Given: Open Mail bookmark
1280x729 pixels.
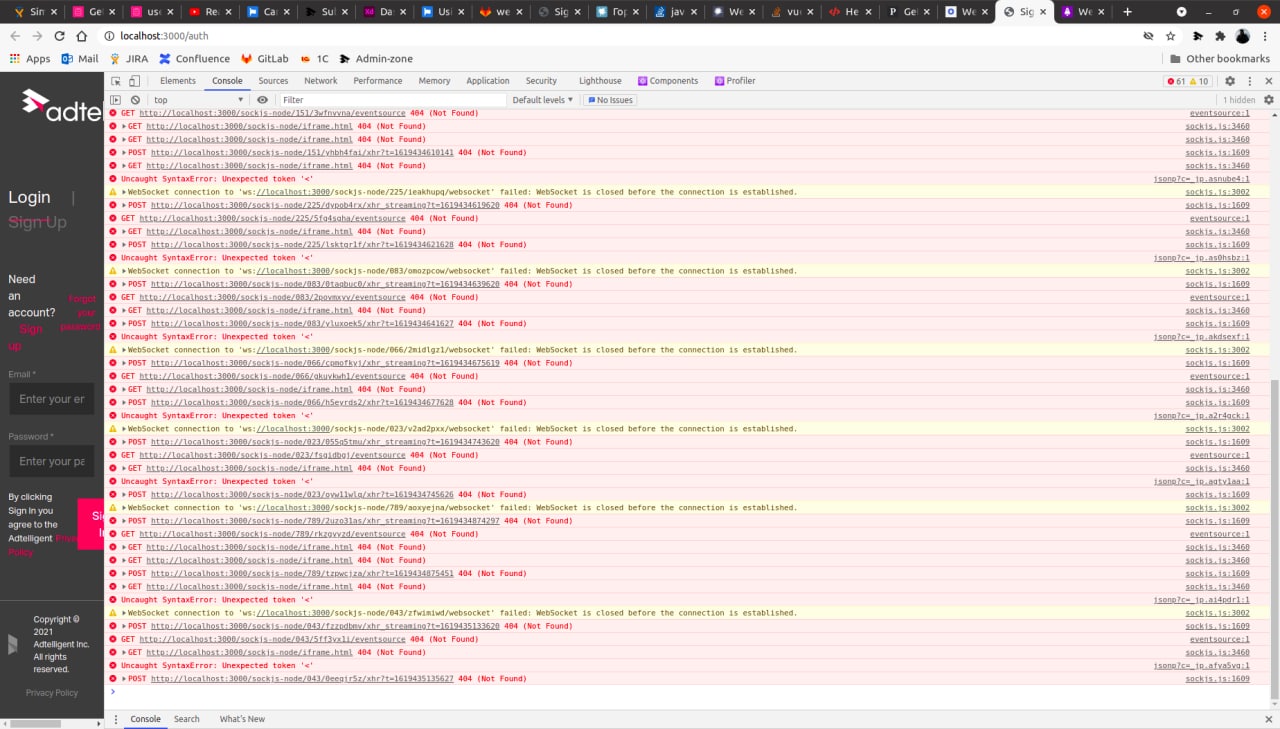Looking at the screenshot, I should [80, 59].
